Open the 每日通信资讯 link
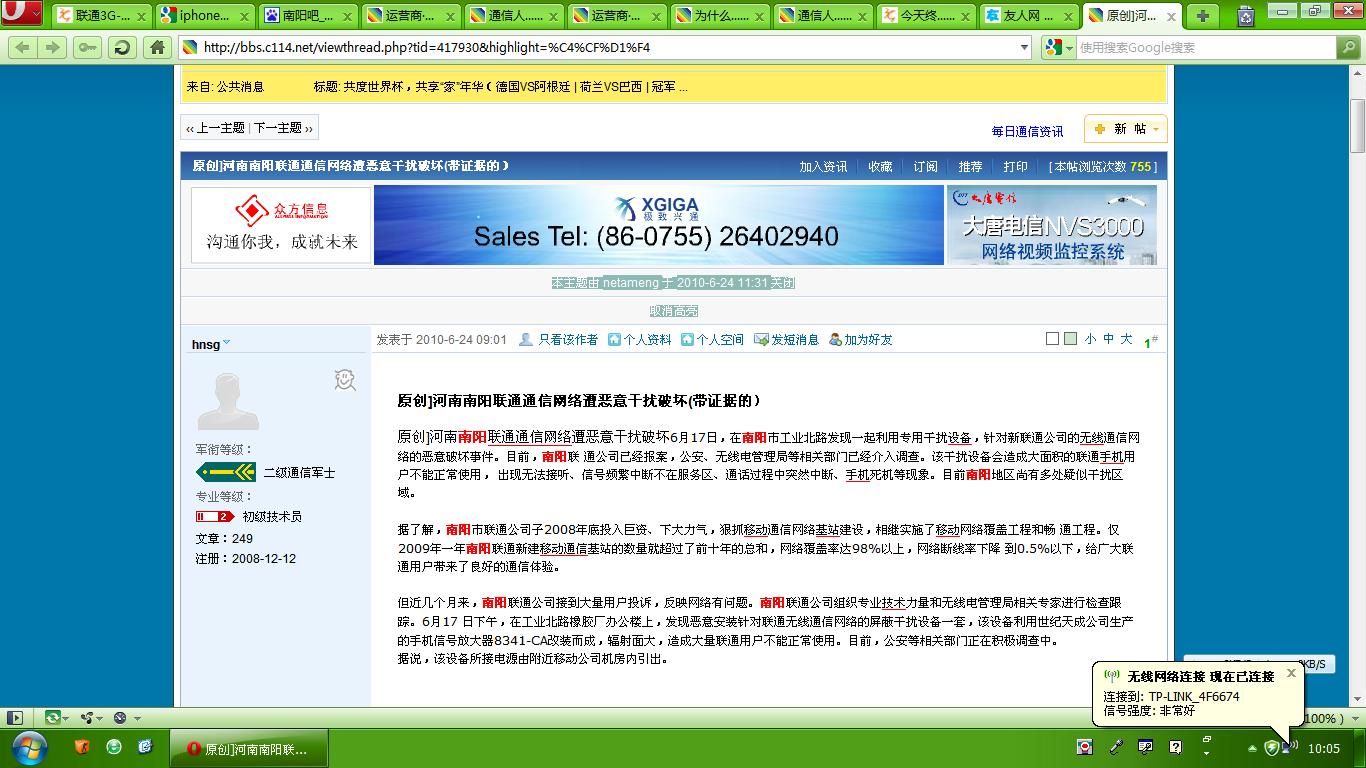Screen dimensions: 1366x768 click(x=1027, y=131)
